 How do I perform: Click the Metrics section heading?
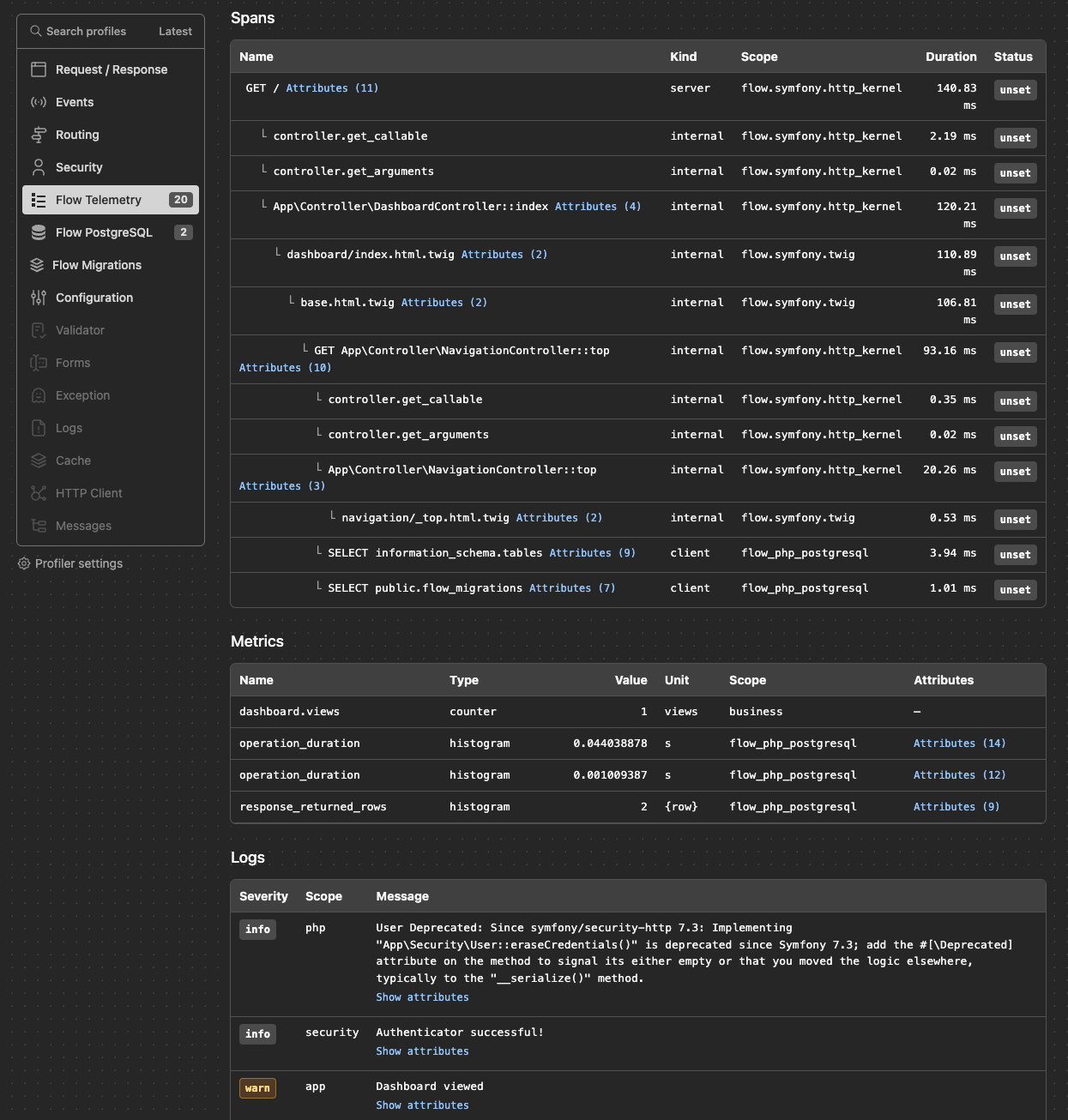pyautogui.click(x=257, y=641)
